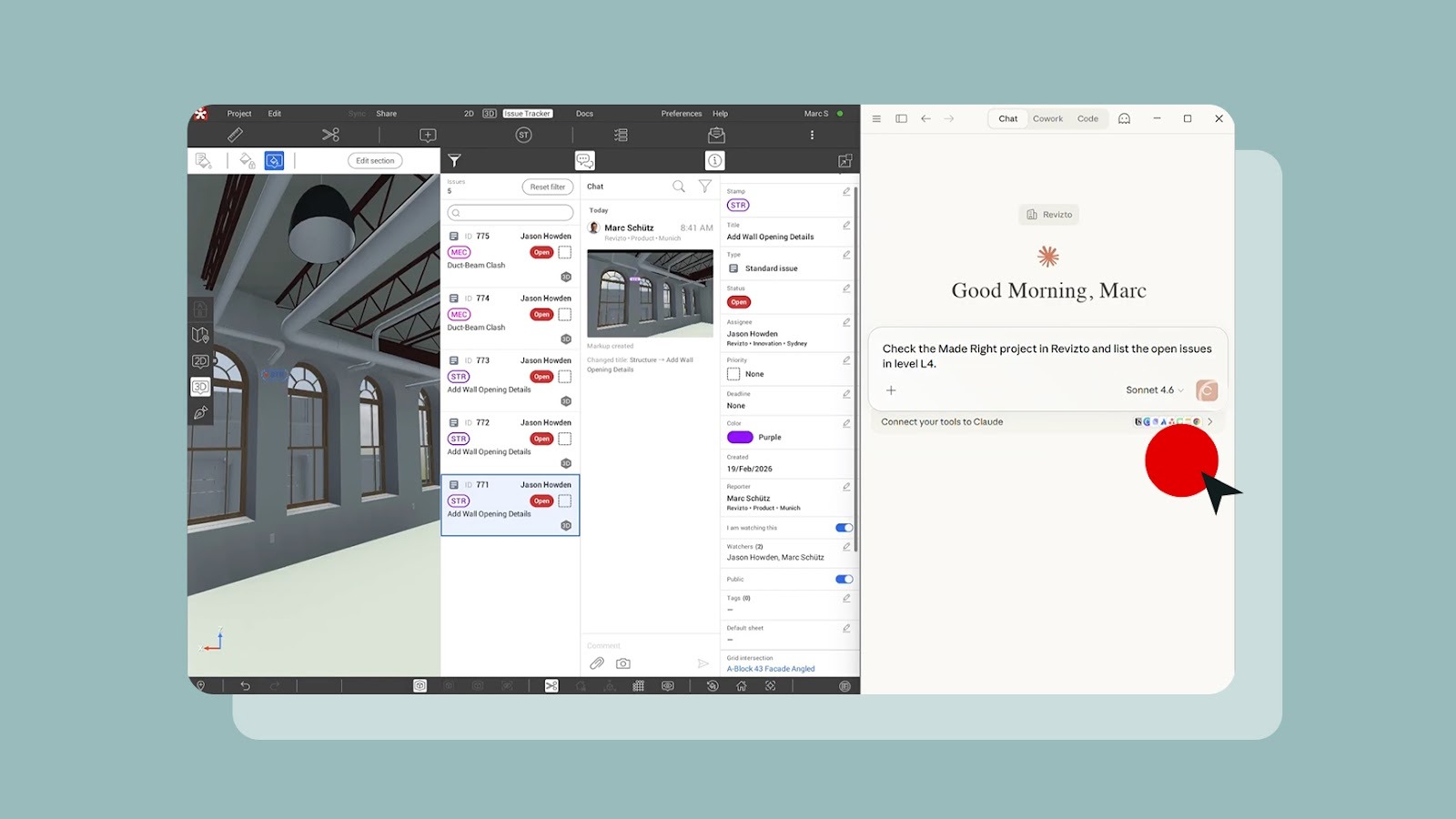Image resolution: width=1456 pixels, height=819 pixels.
Task: Open the ghost incognito icon in Claude
Action: pos(1124,118)
